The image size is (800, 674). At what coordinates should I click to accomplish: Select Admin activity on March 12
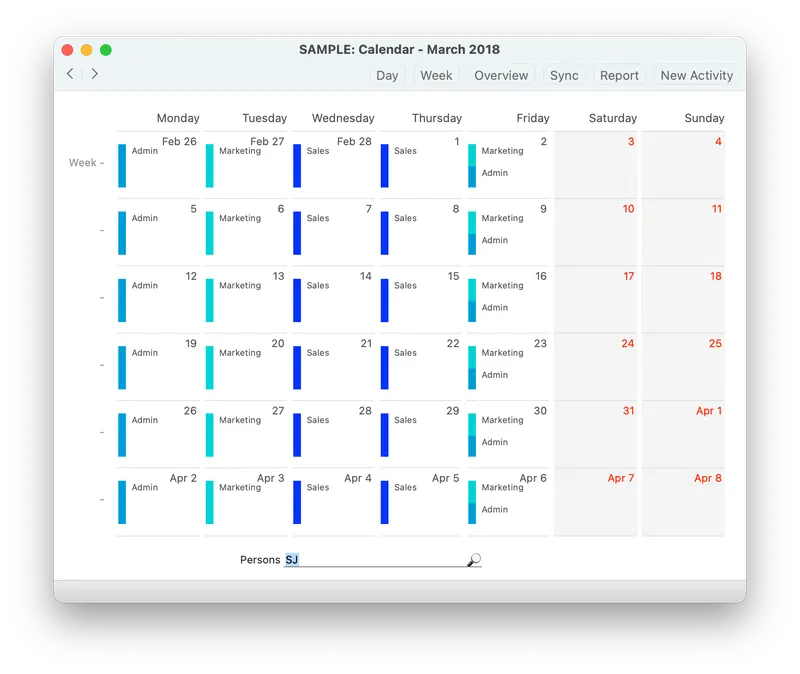pyautogui.click(x=144, y=286)
